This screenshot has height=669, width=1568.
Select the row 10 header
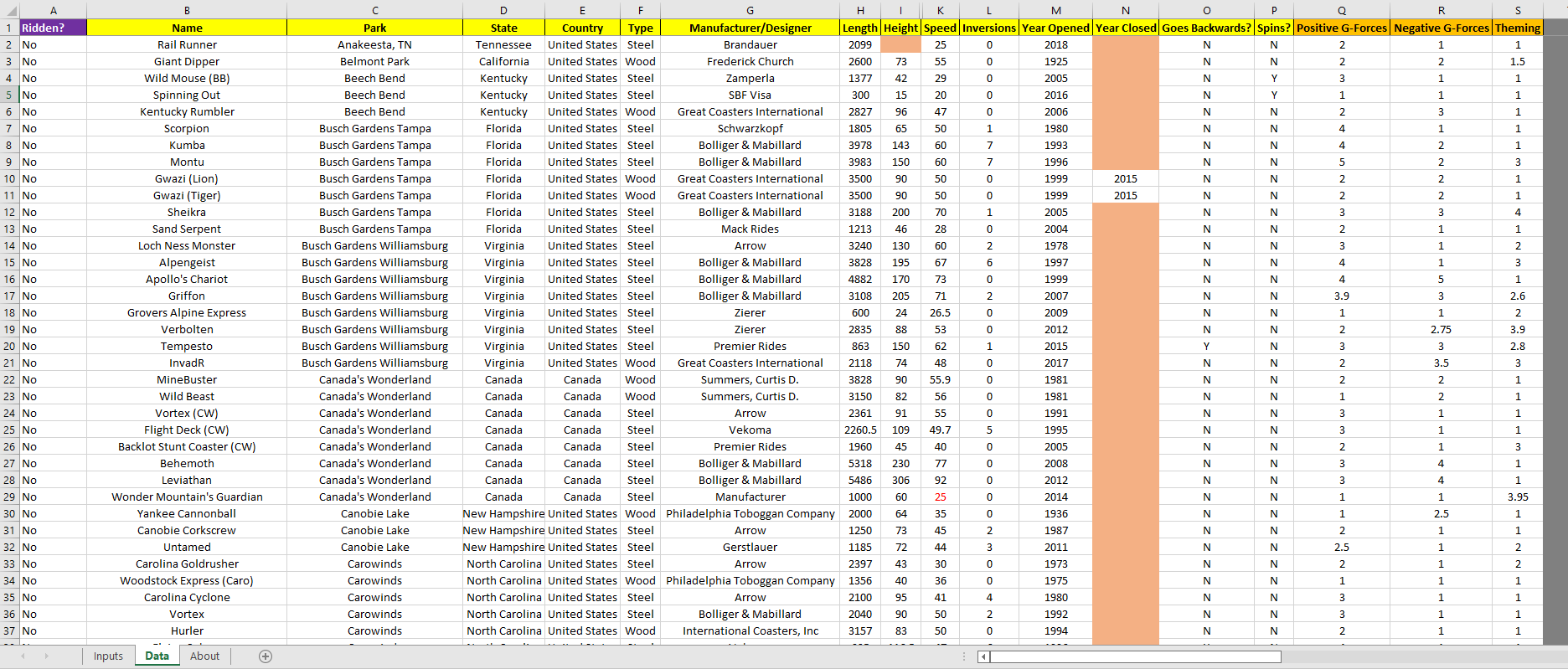(x=9, y=178)
